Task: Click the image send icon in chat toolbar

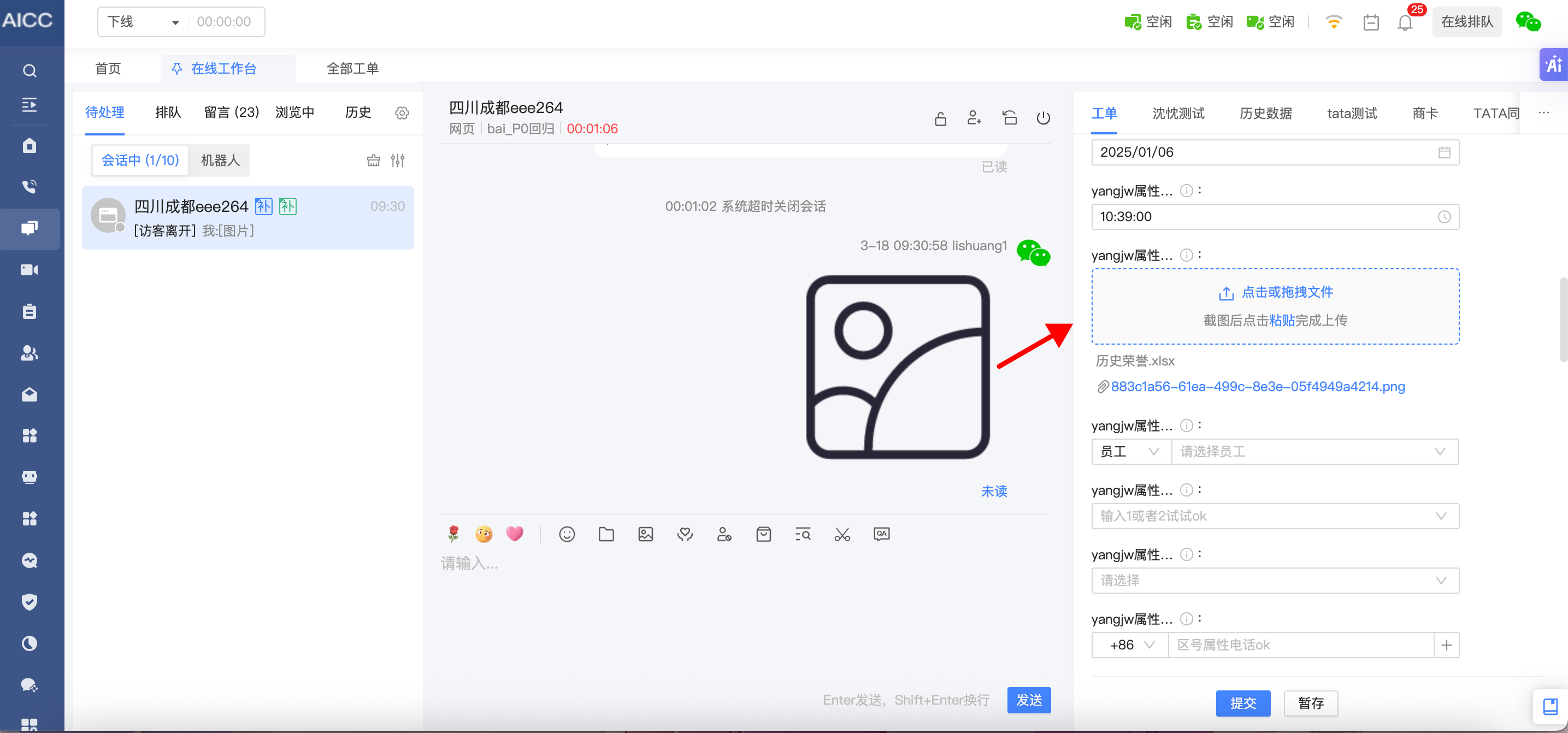Action: click(645, 535)
